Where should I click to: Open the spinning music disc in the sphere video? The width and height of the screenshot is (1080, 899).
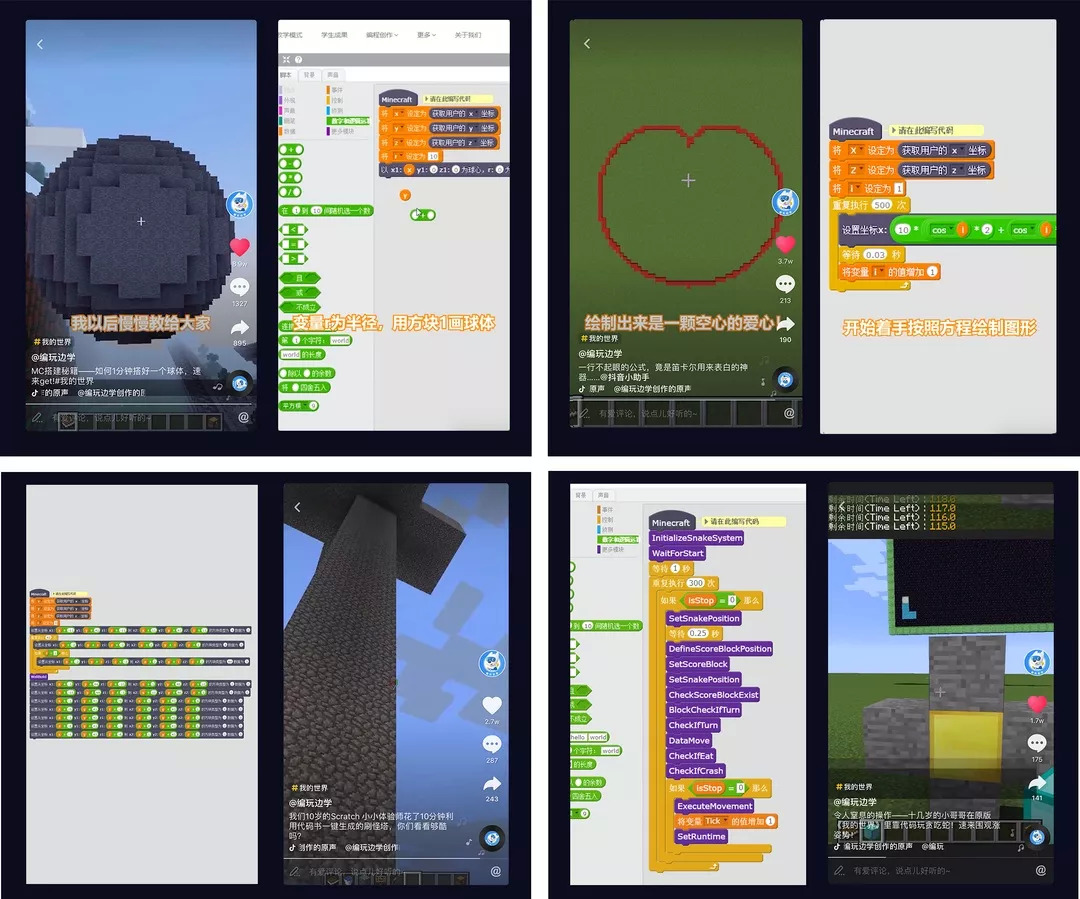[x=240, y=383]
